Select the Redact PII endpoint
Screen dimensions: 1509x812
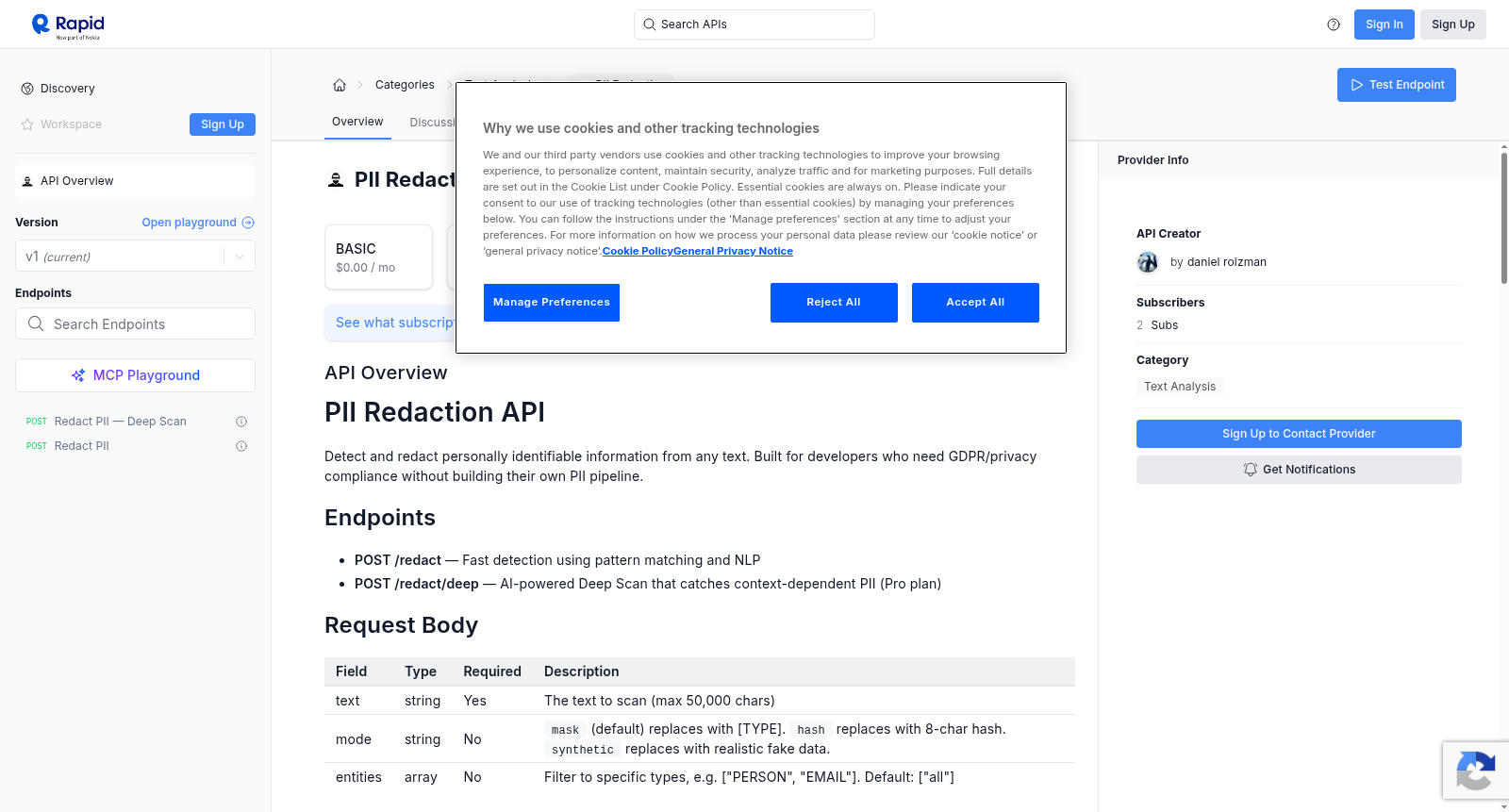coord(82,446)
